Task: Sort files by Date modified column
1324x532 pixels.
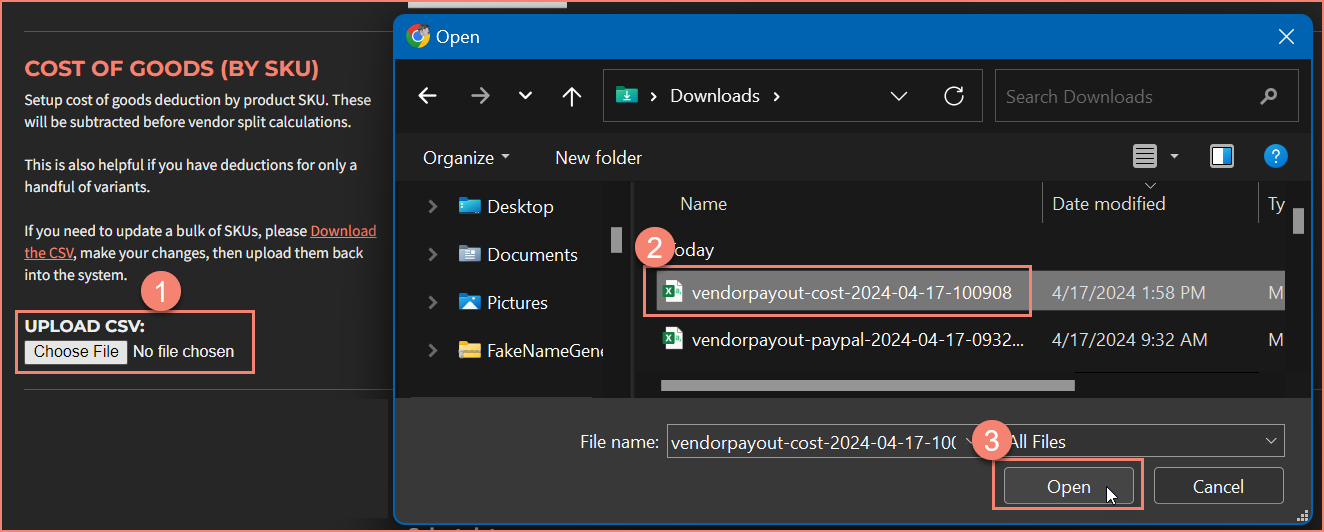Action: tap(1109, 203)
